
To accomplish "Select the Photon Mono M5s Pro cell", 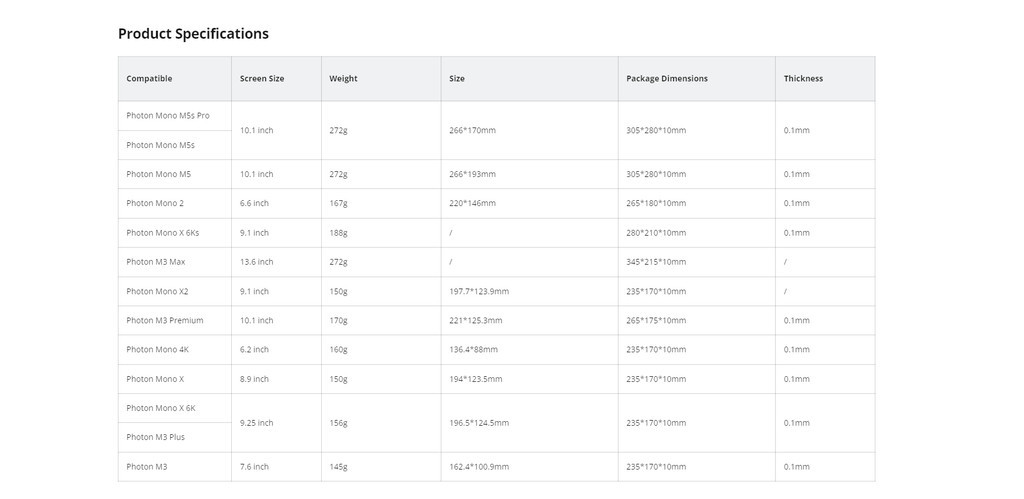I will [174, 116].
